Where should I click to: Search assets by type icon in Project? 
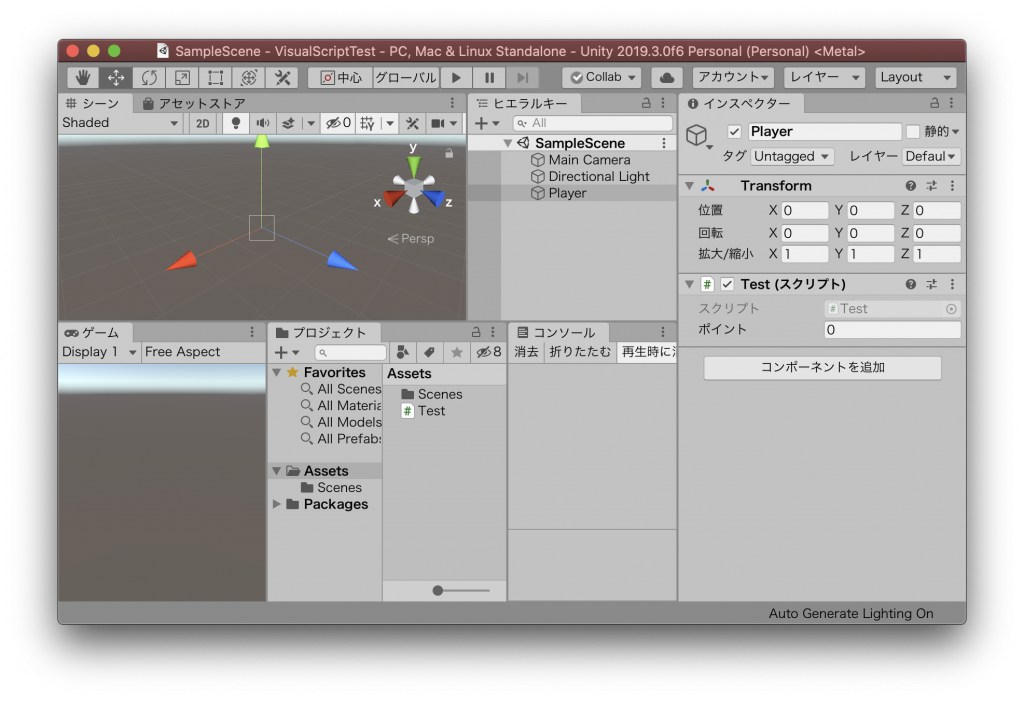pos(403,352)
